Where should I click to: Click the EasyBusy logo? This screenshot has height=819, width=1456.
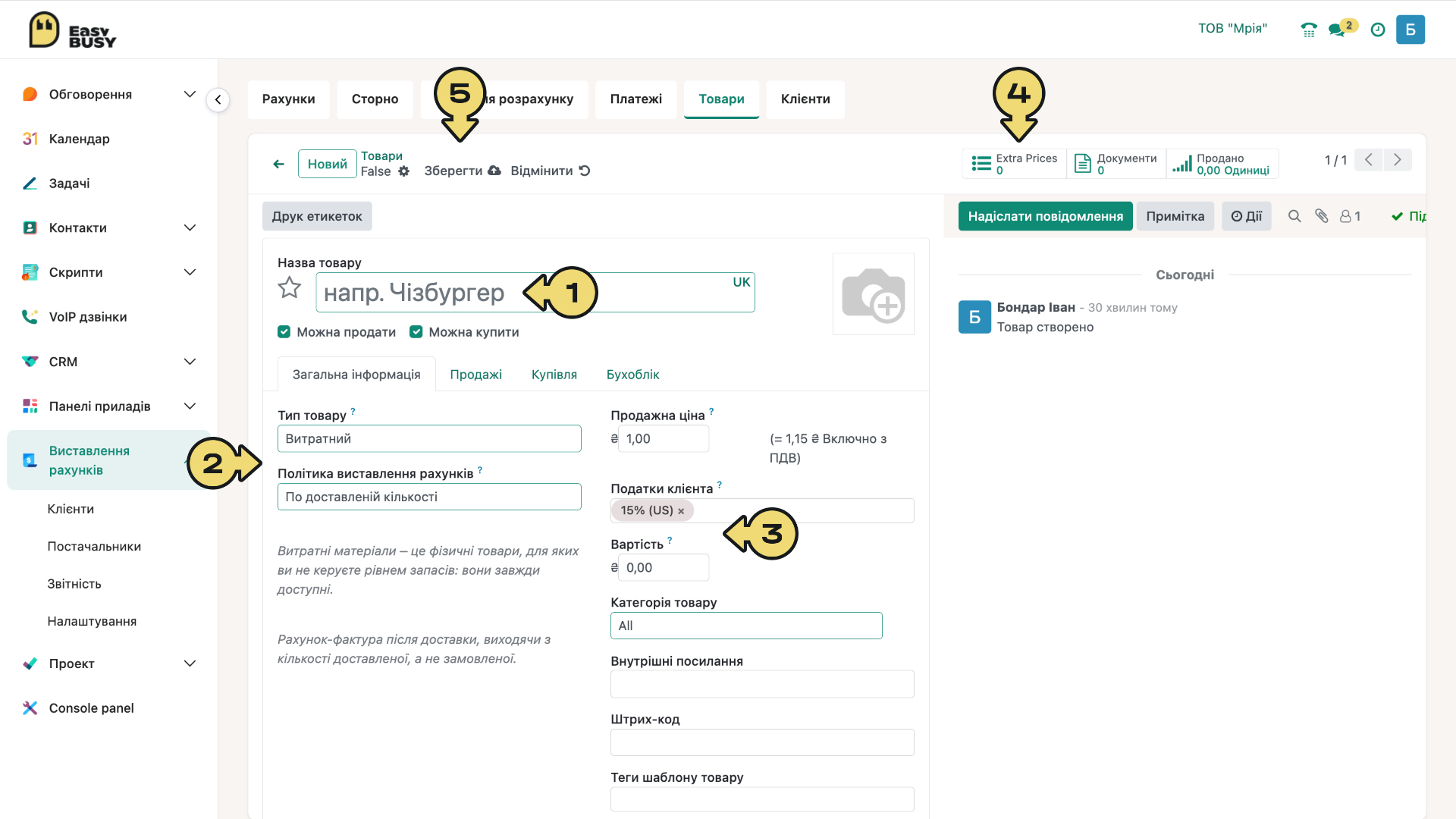point(72,30)
